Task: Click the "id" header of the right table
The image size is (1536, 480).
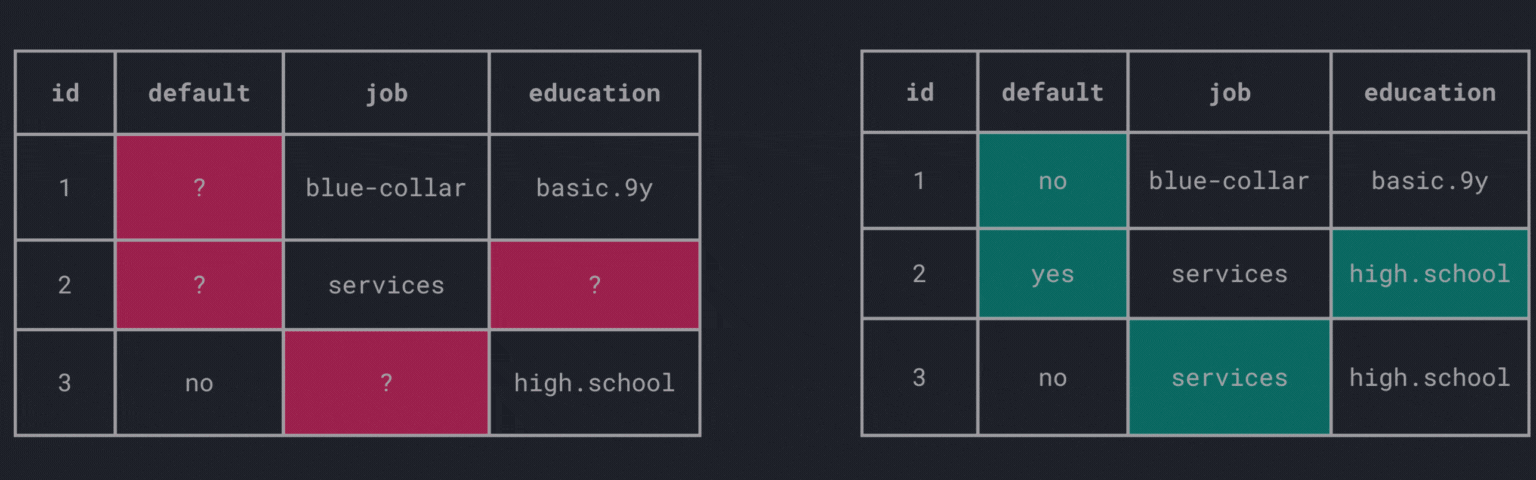Action: [x=919, y=92]
